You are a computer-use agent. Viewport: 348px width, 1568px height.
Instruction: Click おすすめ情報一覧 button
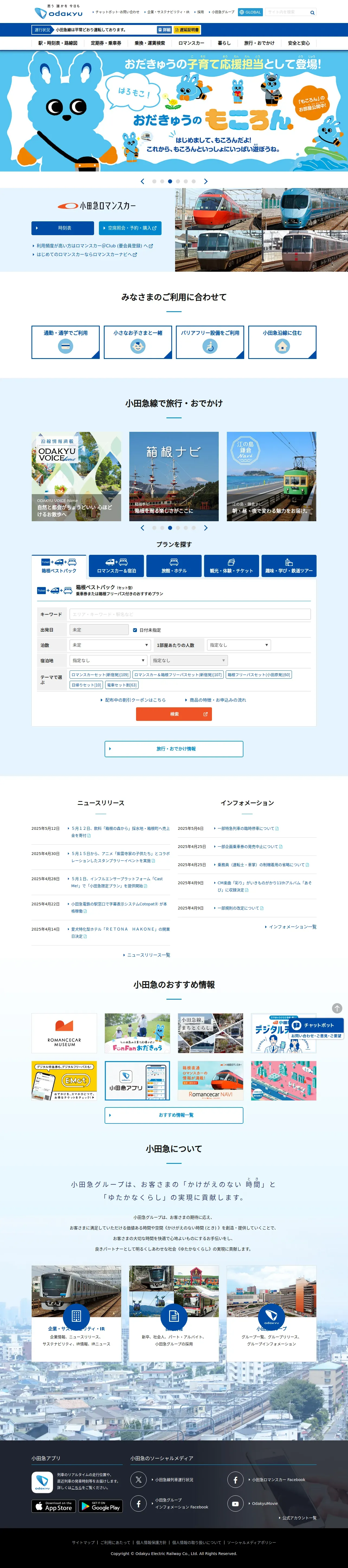174,1115
